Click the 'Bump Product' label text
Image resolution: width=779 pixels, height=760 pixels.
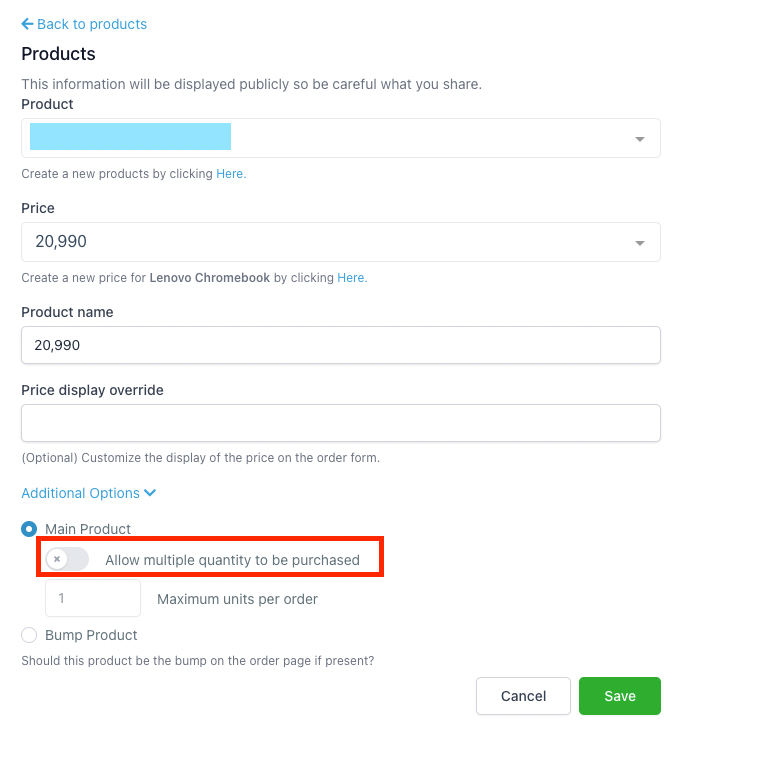(x=91, y=635)
